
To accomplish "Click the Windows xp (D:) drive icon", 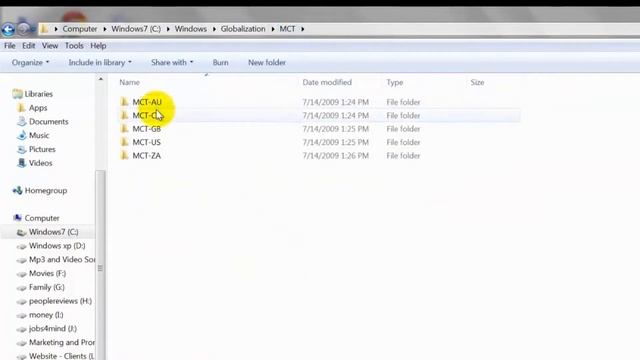I will pyautogui.click(x=22, y=246).
